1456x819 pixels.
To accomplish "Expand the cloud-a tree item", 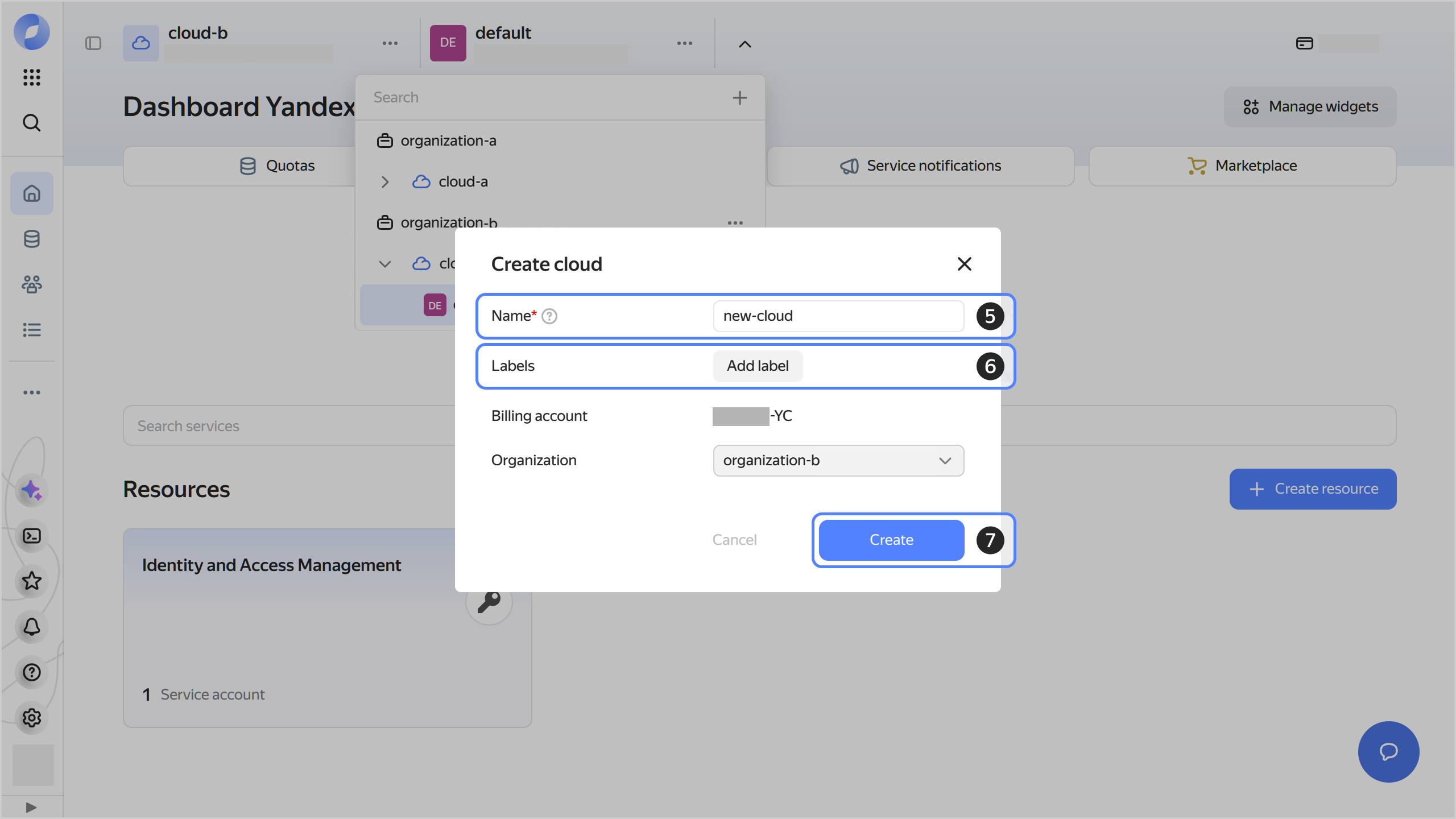I will [386, 182].
